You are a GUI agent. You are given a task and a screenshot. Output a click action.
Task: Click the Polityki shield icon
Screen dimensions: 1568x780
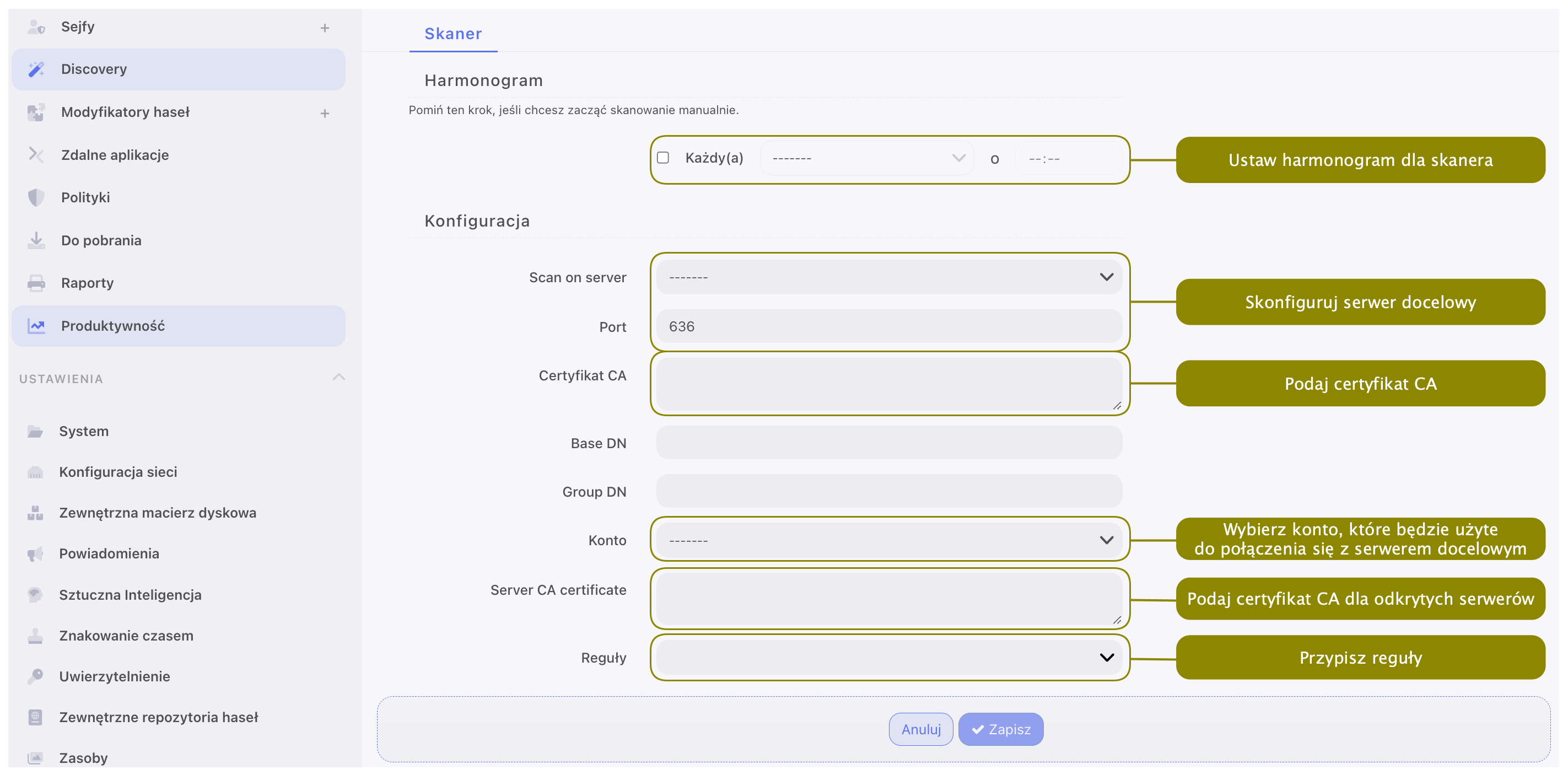[36, 197]
